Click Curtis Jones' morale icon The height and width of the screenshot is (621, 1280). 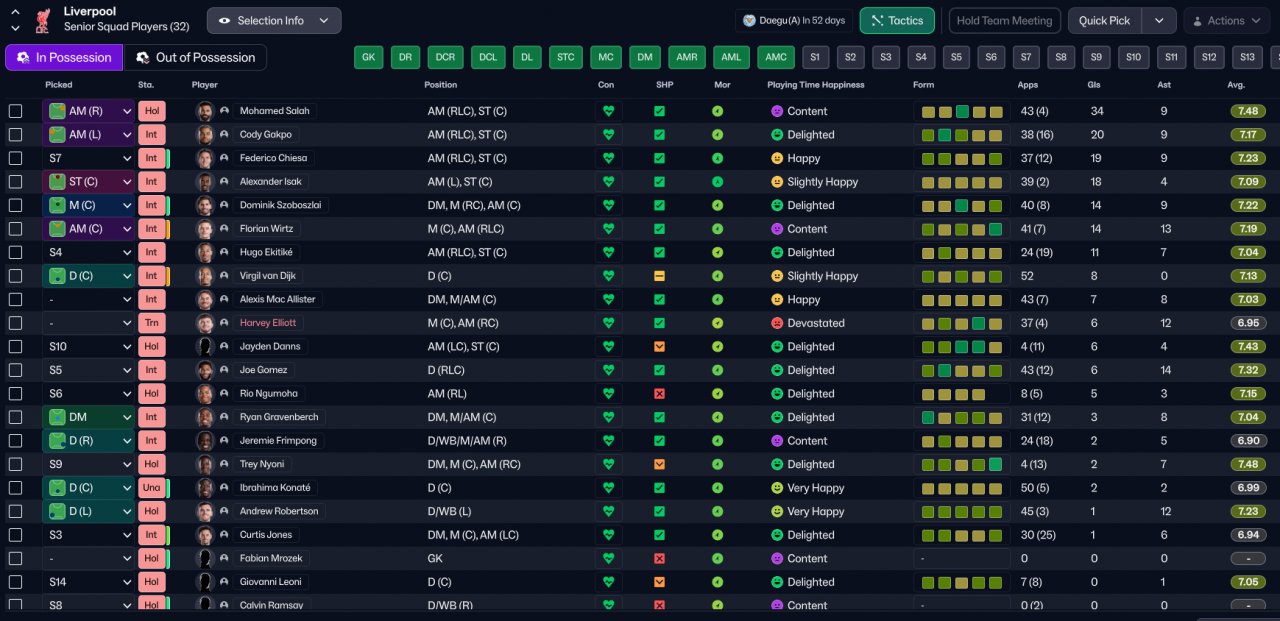[x=718, y=535]
